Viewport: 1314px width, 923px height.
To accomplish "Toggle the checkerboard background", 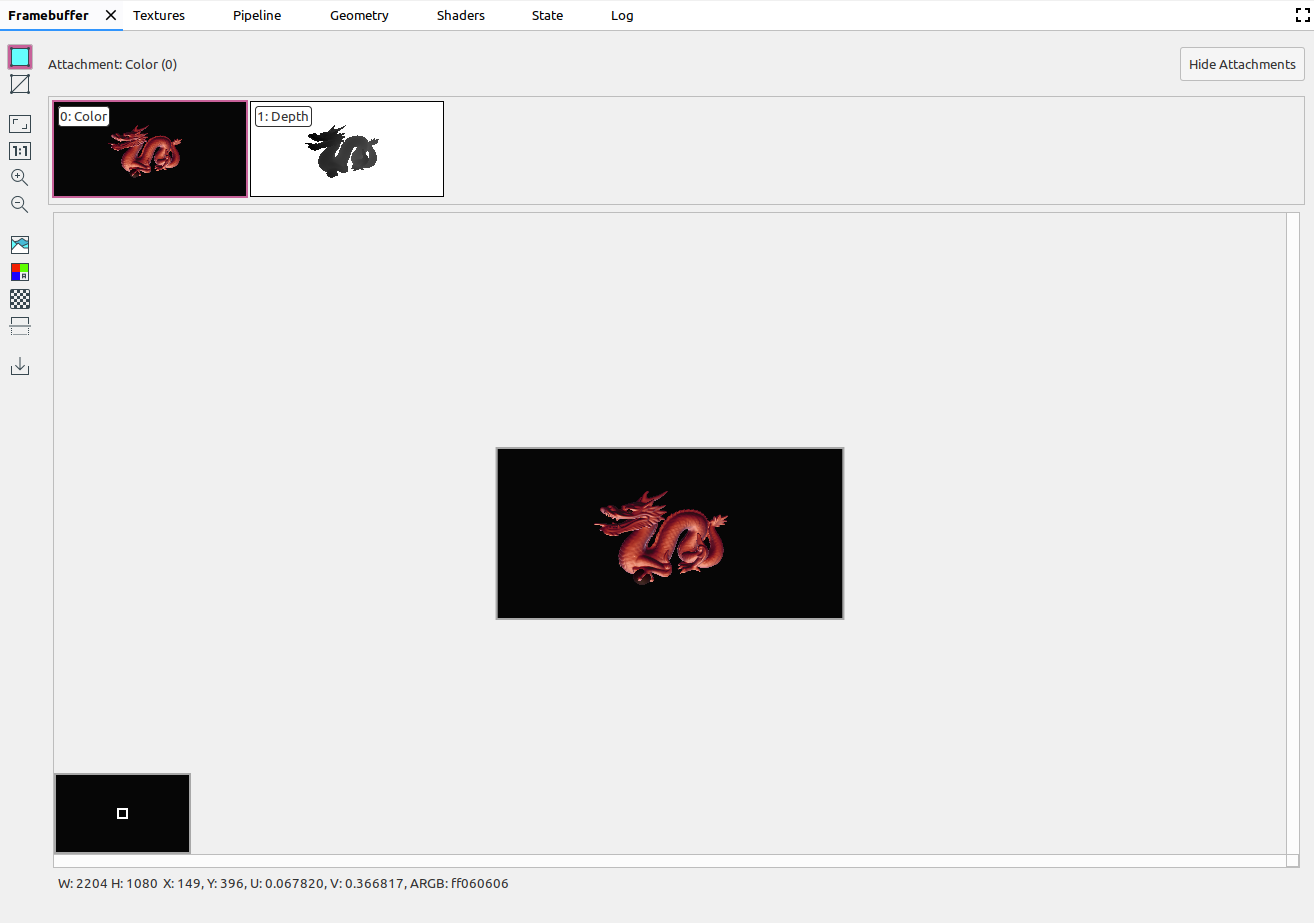I will (x=20, y=299).
